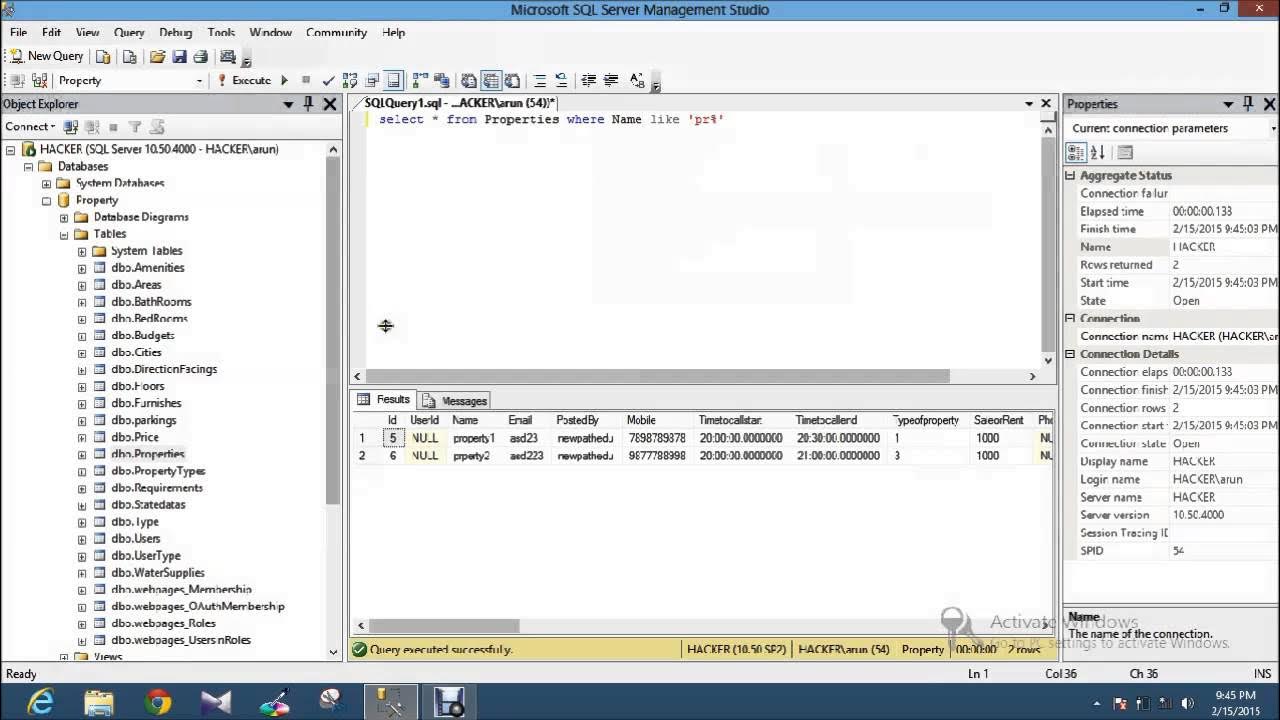1280x720 pixels.
Task: Open the File menu
Action: pos(18,32)
